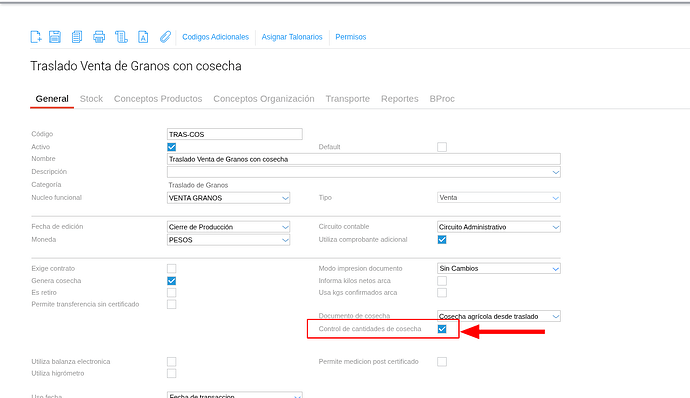Click the document with letter A icon

coord(143,37)
